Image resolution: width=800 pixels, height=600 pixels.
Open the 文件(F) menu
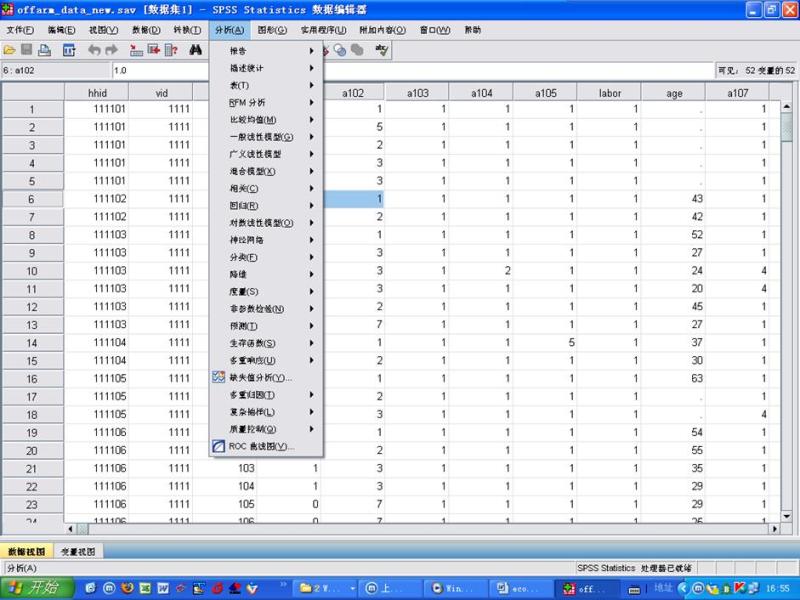20,30
